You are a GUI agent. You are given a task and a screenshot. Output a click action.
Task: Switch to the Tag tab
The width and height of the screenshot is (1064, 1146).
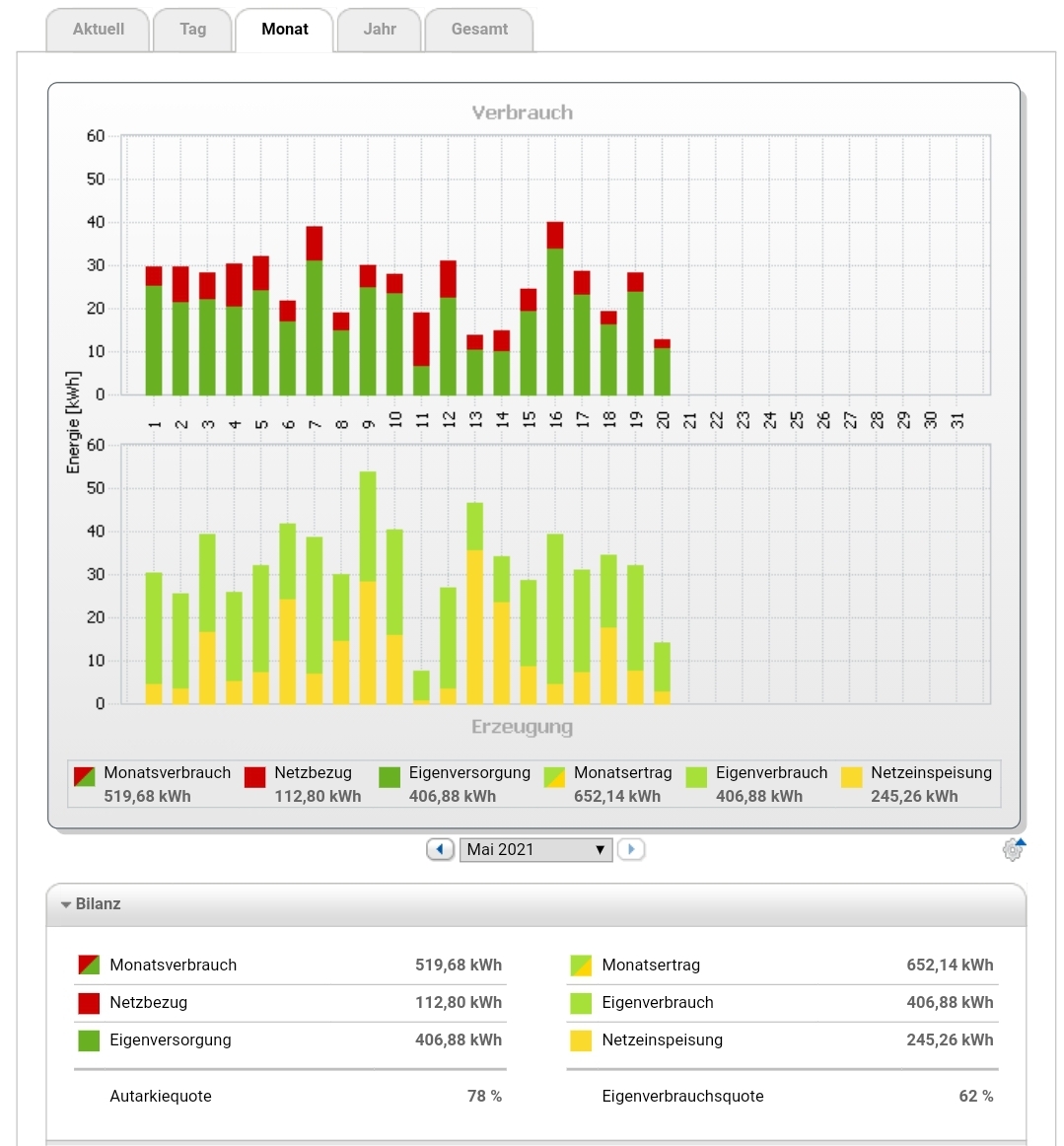193,30
